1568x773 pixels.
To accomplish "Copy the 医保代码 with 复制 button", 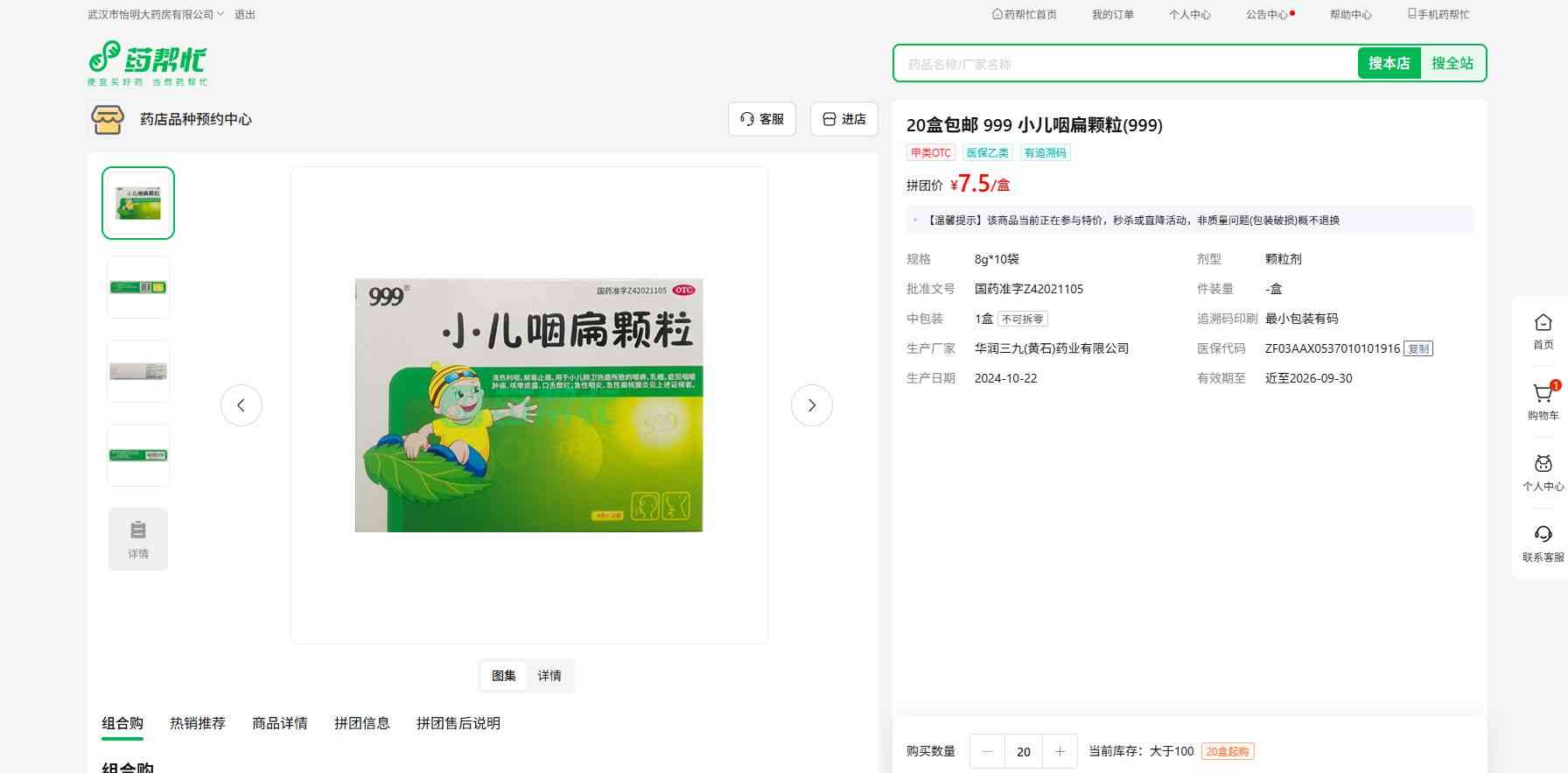I will [1418, 348].
